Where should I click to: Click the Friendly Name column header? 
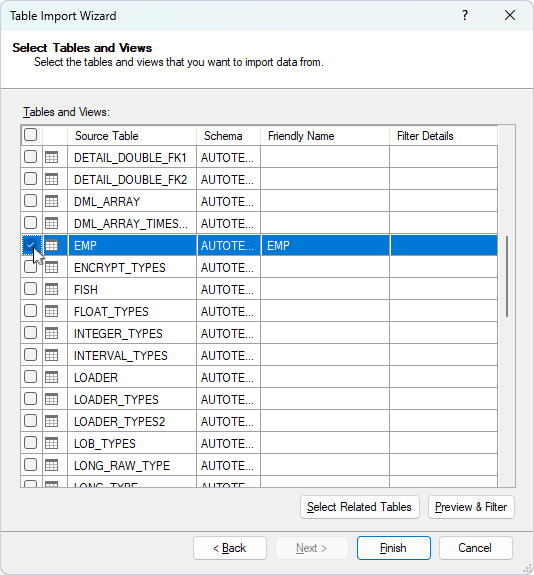click(x=325, y=136)
